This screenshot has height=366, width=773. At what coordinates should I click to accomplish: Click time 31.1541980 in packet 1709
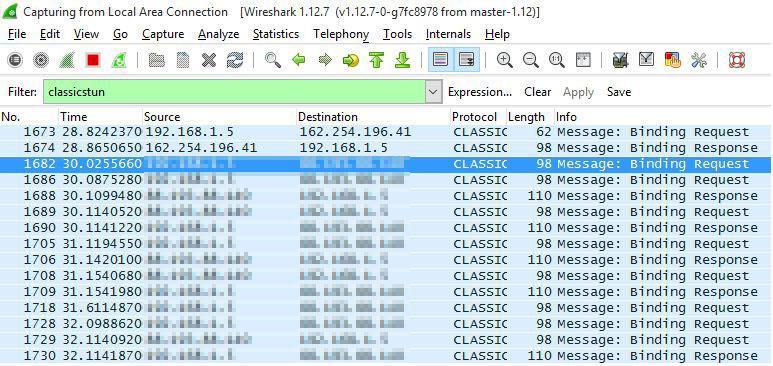102,292
